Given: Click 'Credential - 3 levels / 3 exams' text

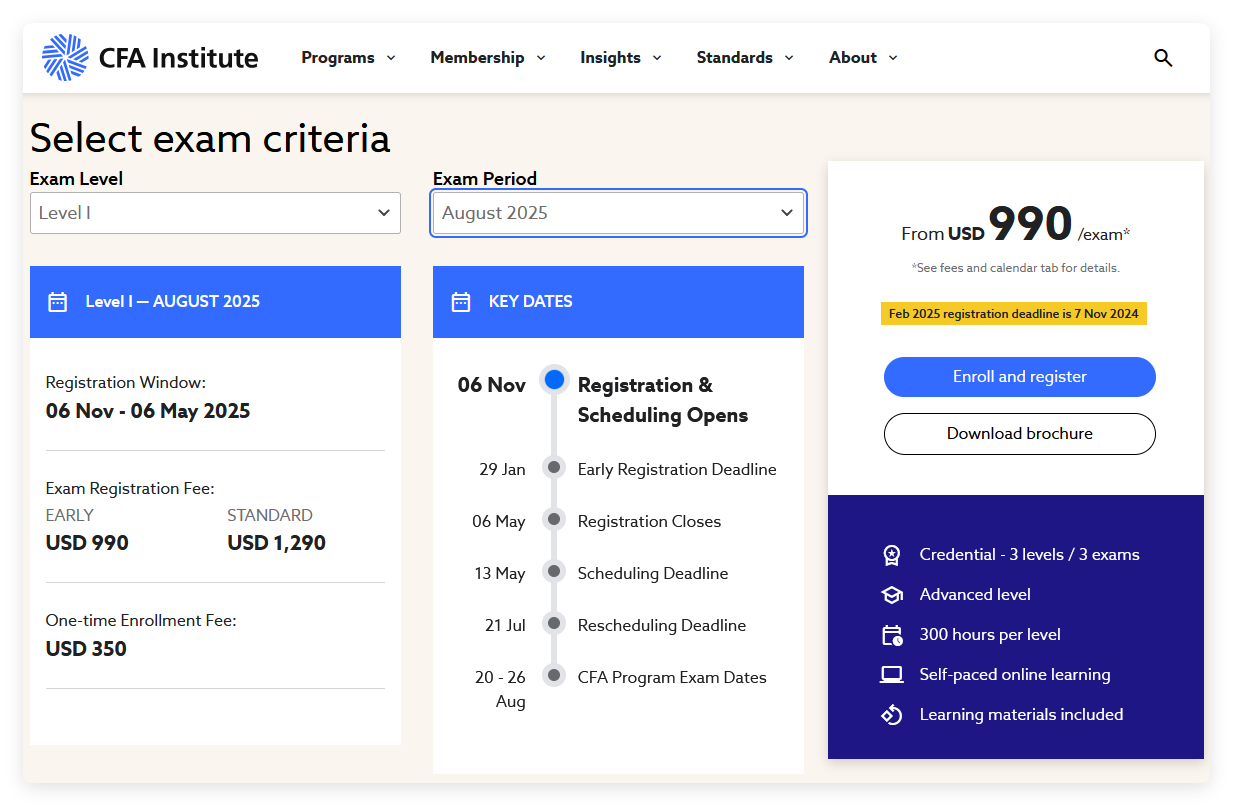Looking at the screenshot, I should (1030, 555).
